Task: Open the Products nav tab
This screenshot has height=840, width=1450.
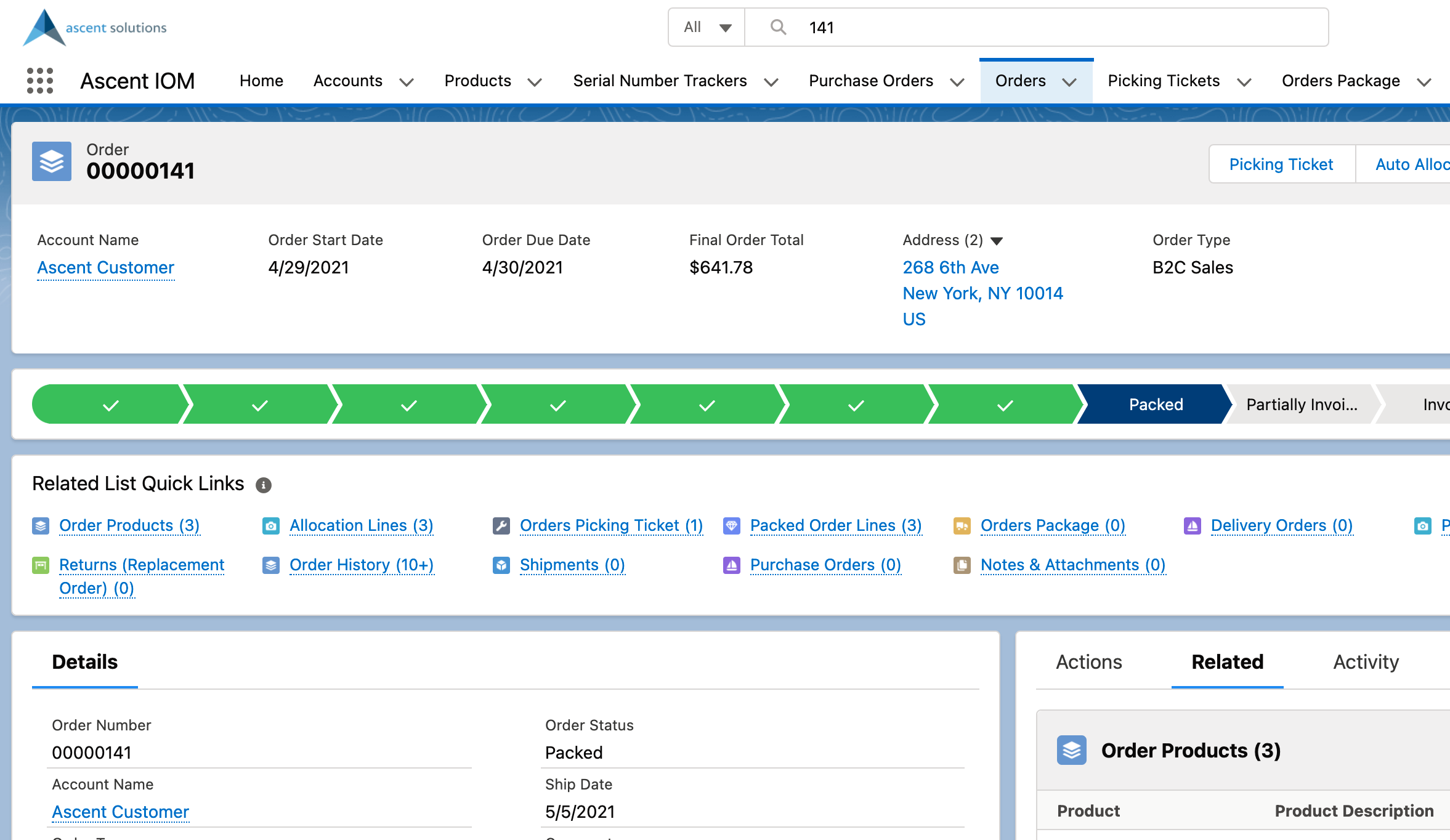Action: click(478, 81)
